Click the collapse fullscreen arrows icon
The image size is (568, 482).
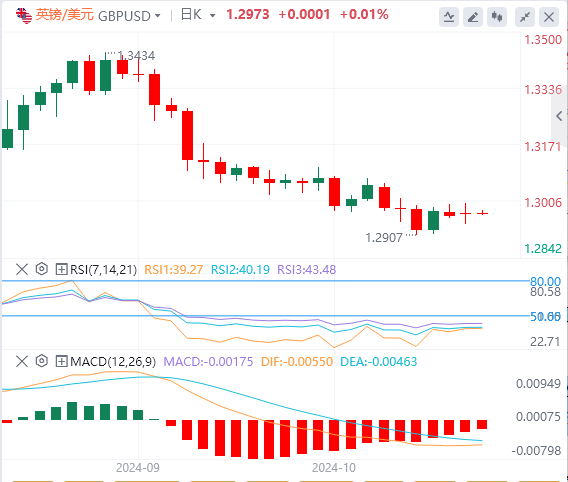525,17
